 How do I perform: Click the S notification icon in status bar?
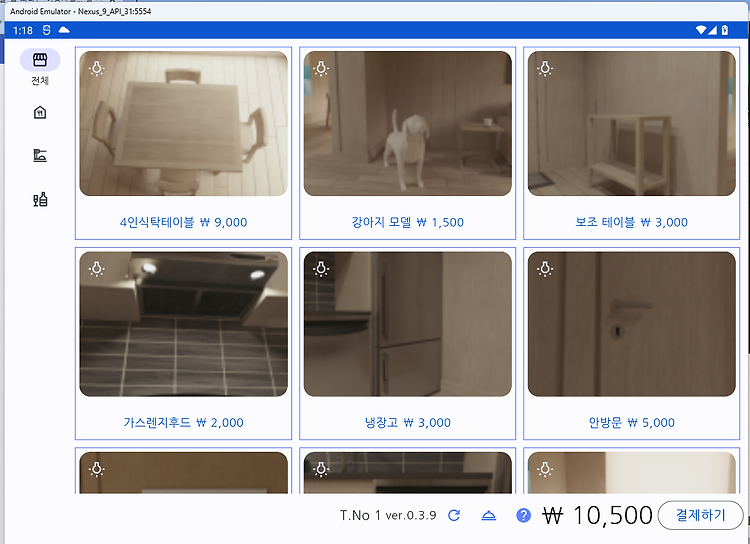pyautogui.click(x=46, y=30)
